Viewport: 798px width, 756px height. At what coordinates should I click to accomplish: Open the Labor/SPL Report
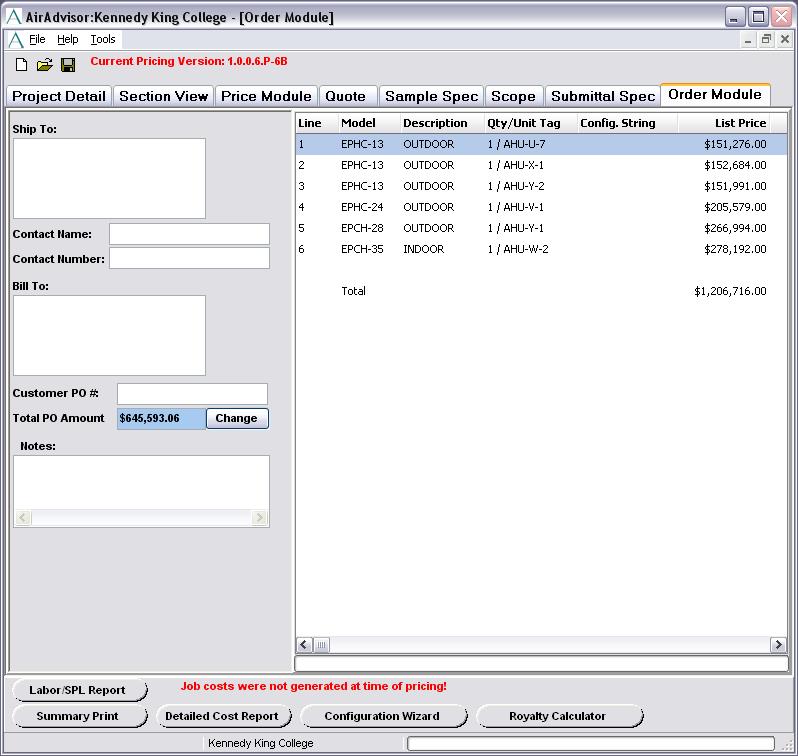78,690
